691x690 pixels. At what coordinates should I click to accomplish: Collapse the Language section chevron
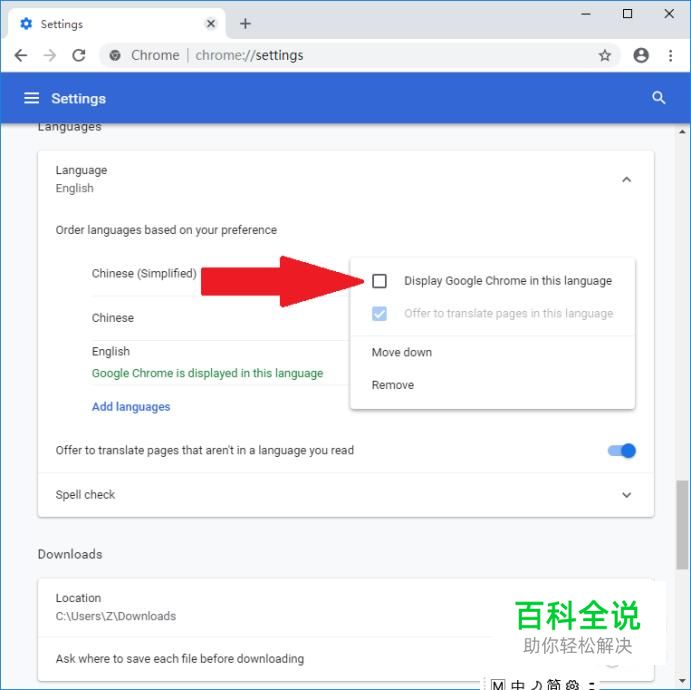626,179
